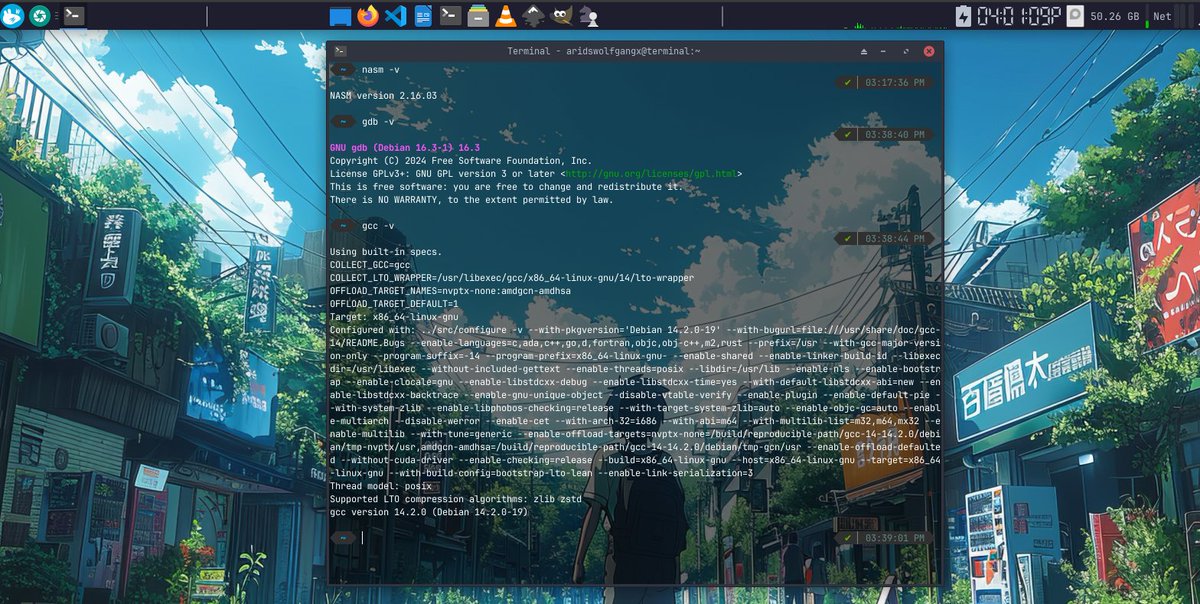
Task: Click the 'Copyright (C) 2024 Free Software Foundation' line
Action: pos(461,160)
